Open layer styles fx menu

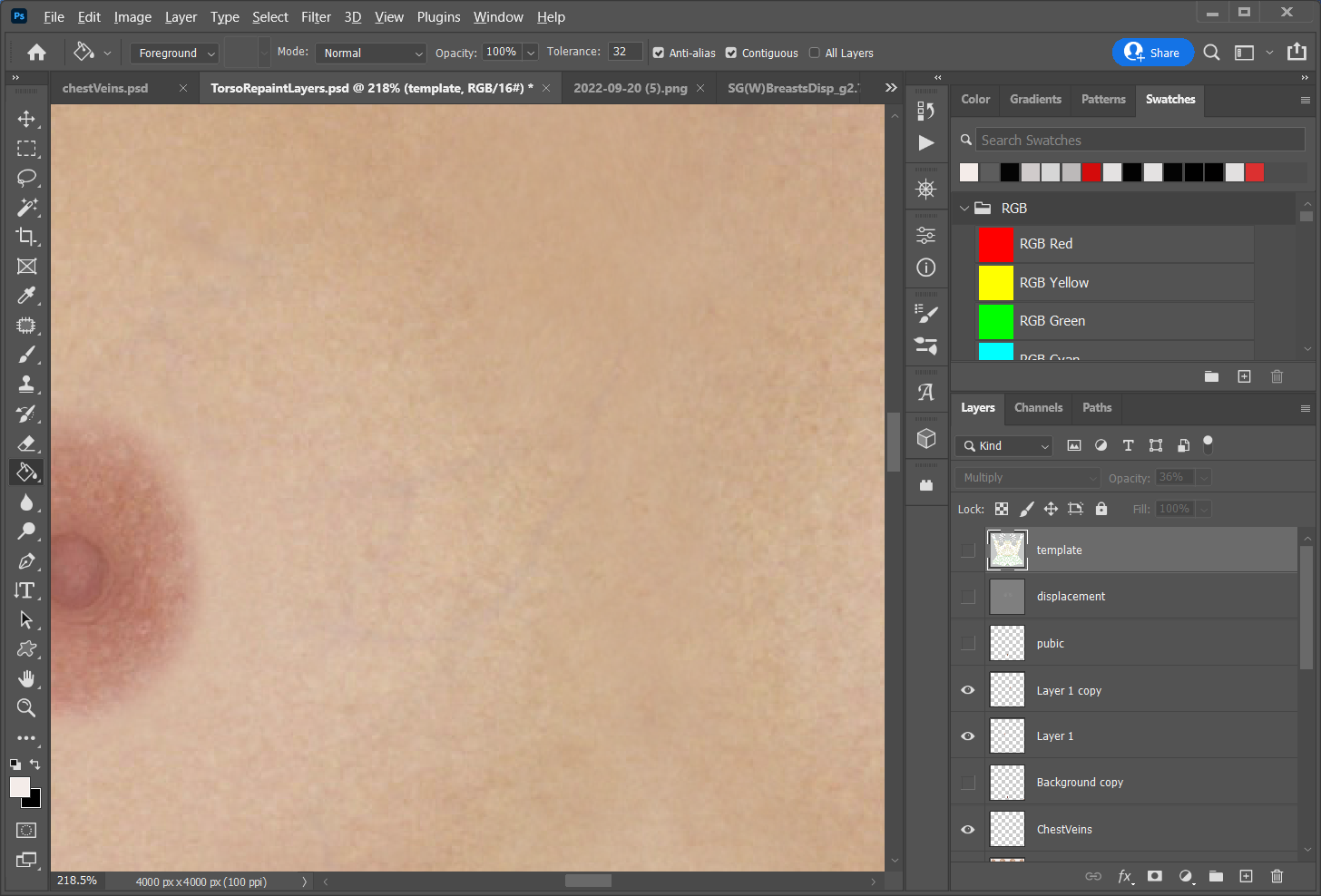point(1125,876)
